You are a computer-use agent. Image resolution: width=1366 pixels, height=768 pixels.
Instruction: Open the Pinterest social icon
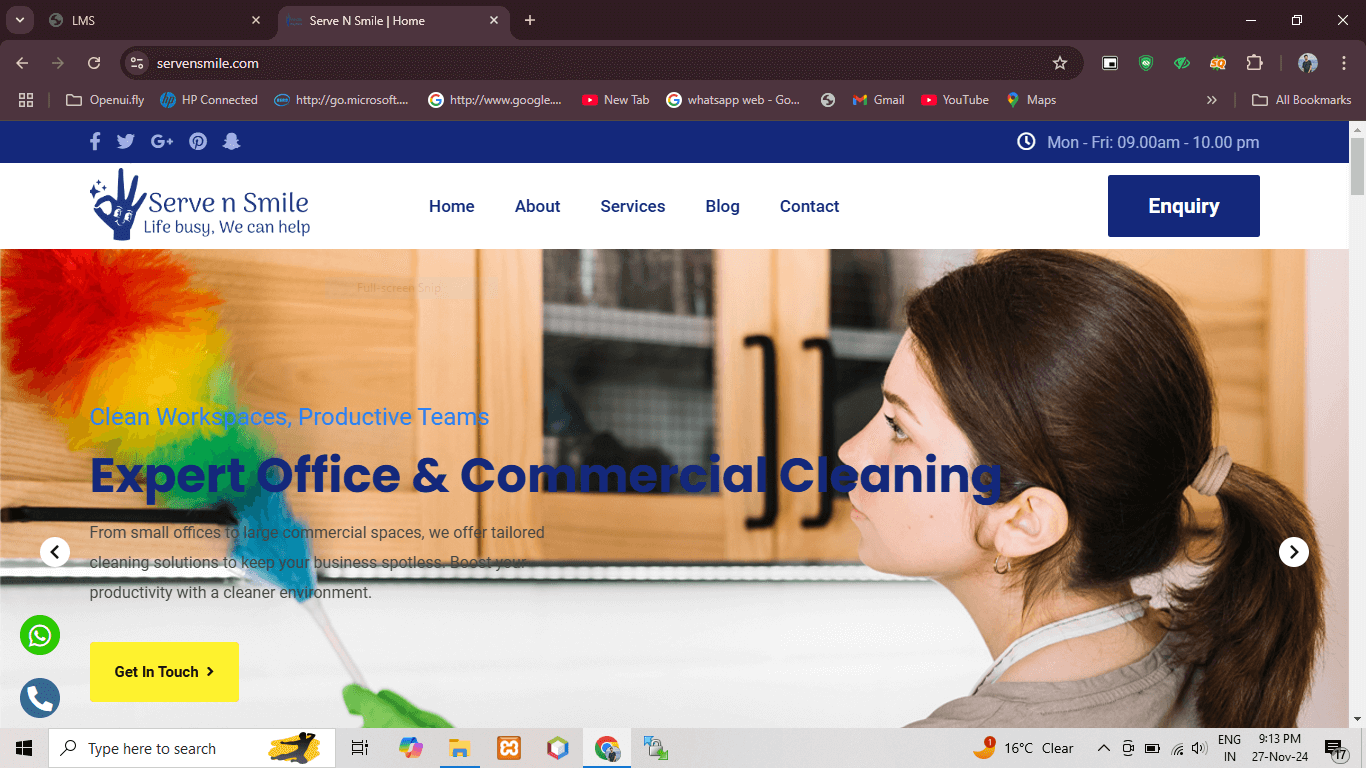point(198,142)
